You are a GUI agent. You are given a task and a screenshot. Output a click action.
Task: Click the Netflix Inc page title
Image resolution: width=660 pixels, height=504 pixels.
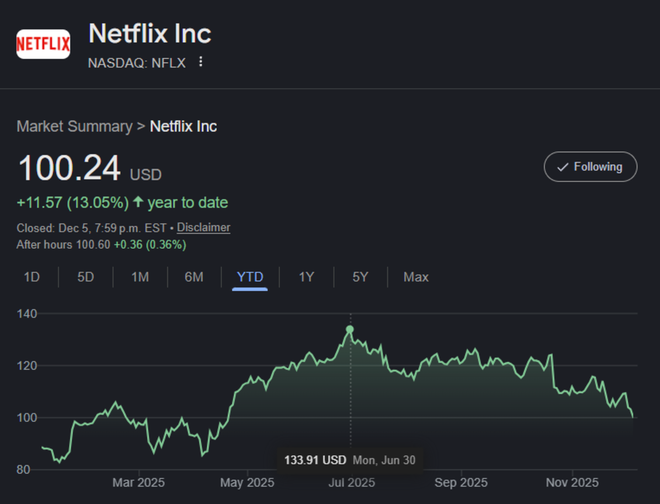pyautogui.click(x=150, y=33)
